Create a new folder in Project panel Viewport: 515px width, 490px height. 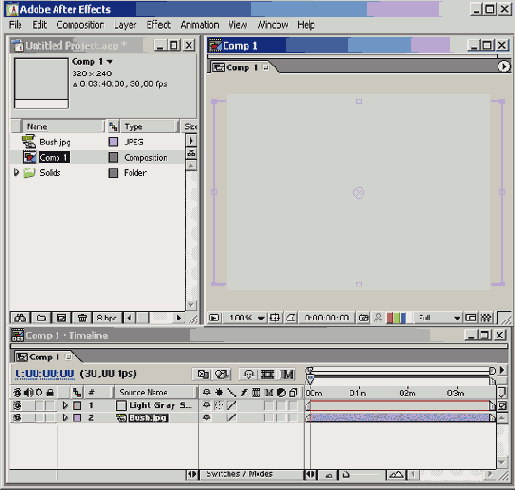[x=41, y=318]
